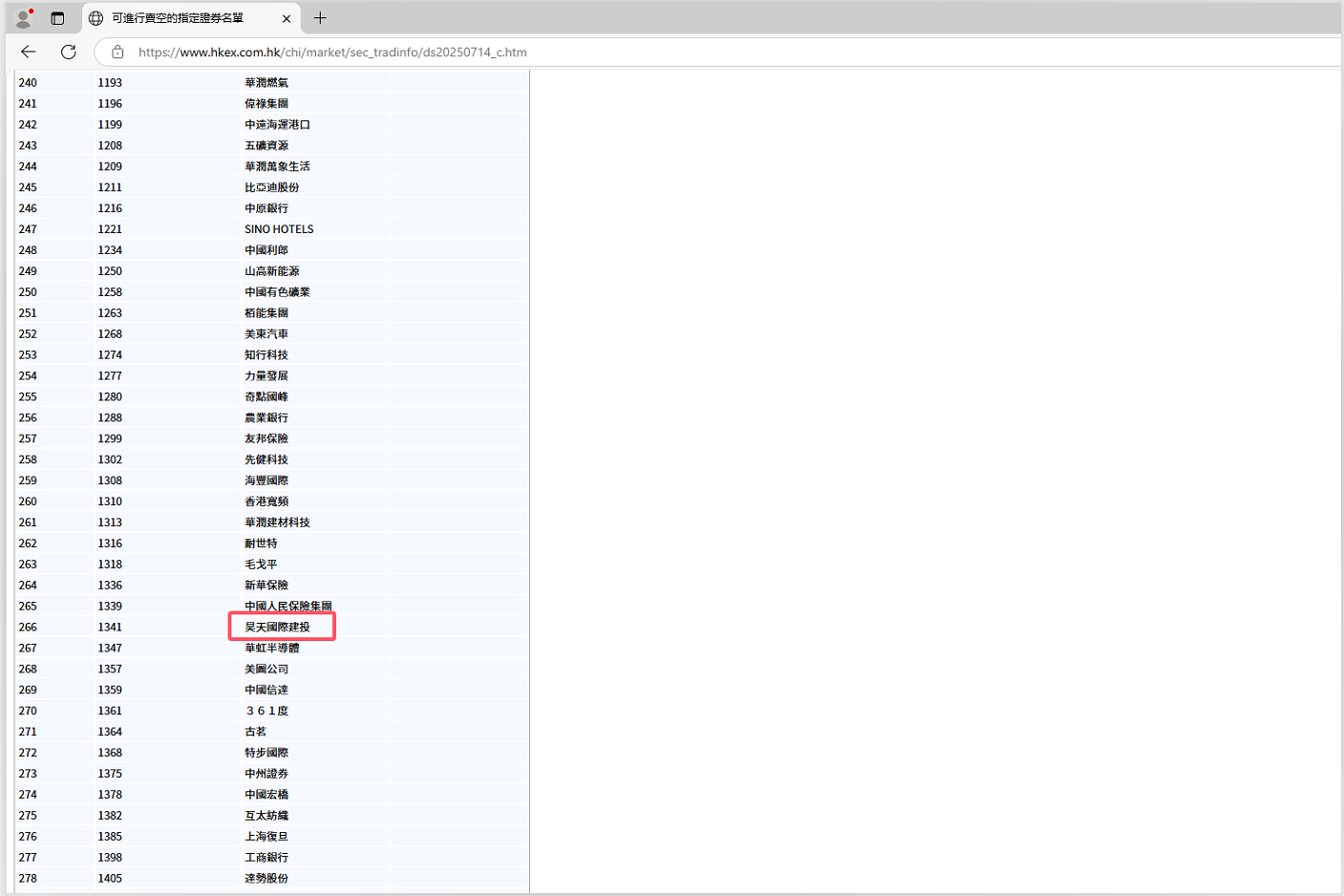The height and width of the screenshot is (896, 1344).
Task: Select the name 上海復旦
Action: tap(267, 838)
